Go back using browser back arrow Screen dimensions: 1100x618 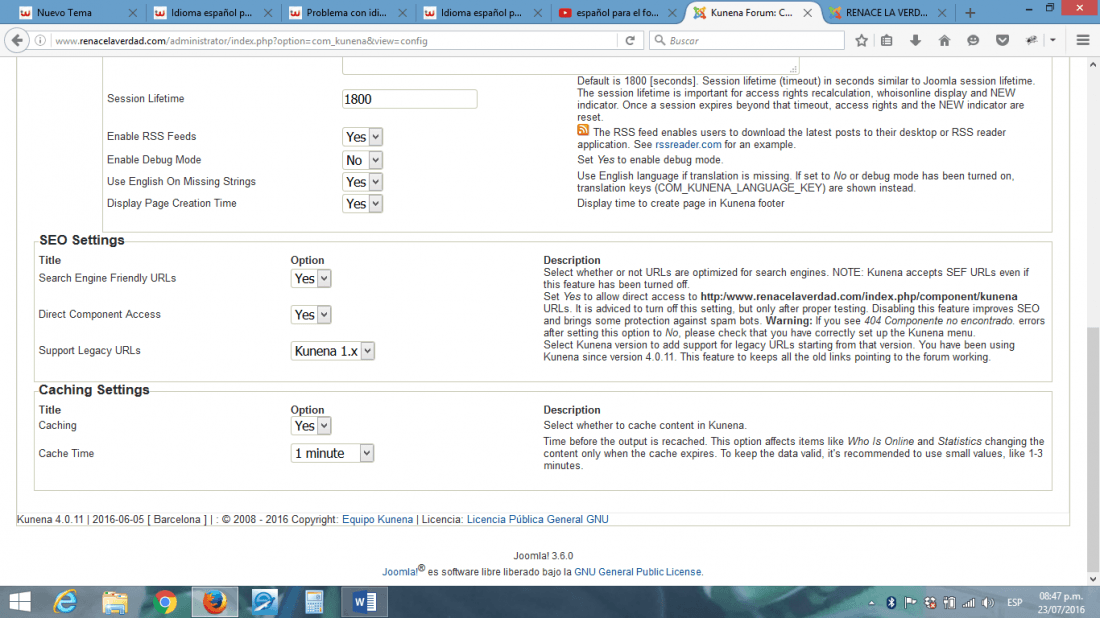(x=17, y=41)
